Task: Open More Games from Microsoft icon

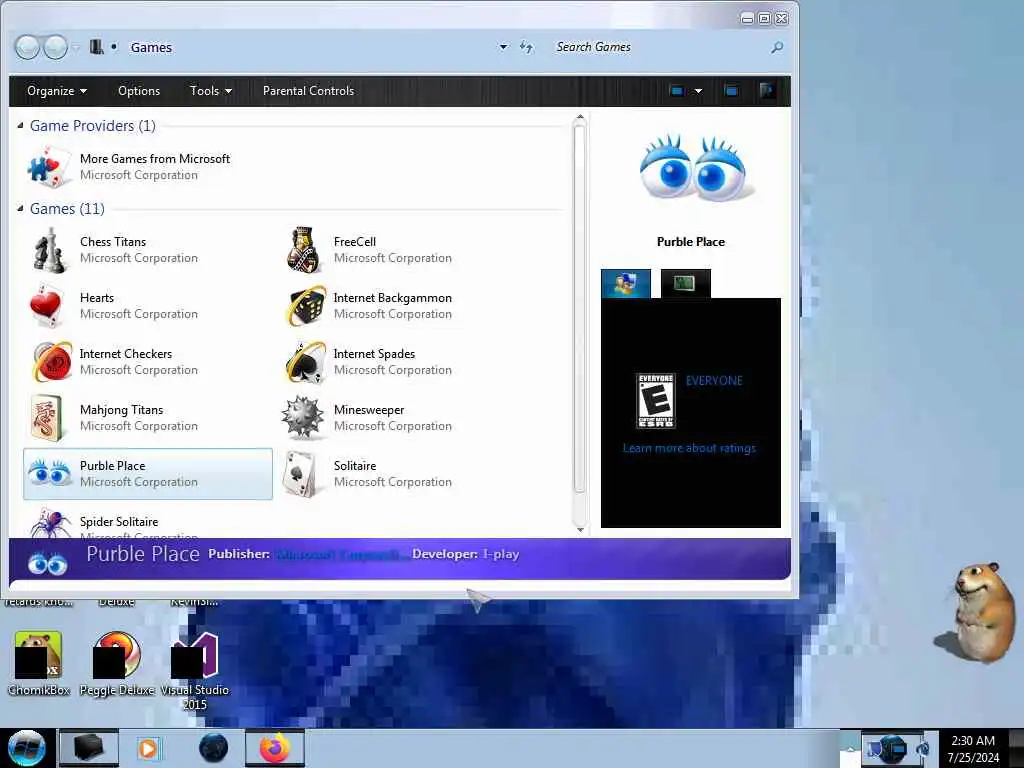Action: point(49,167)
